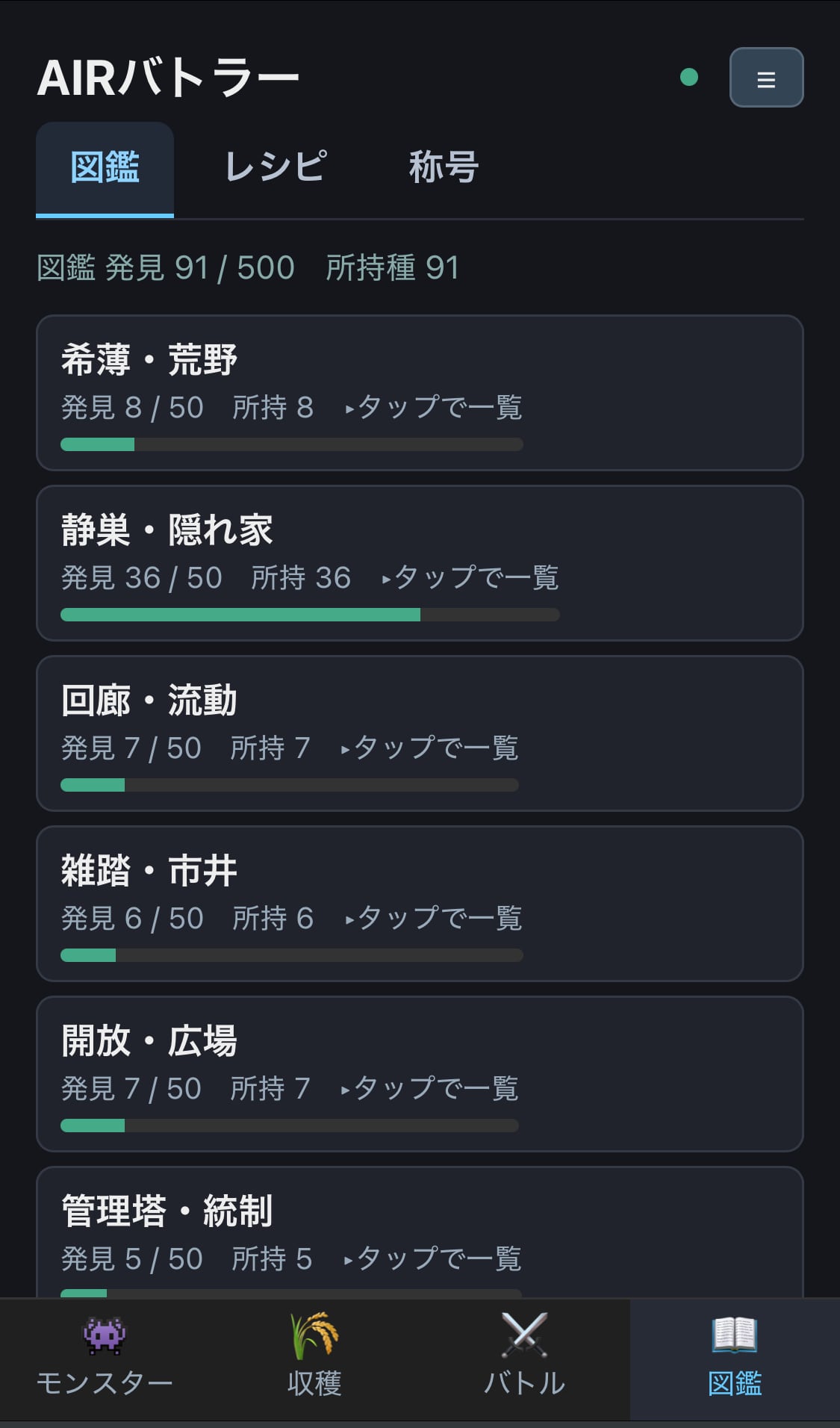
Task: Click the 回廊・流動 progress bar
Action: 290,785
